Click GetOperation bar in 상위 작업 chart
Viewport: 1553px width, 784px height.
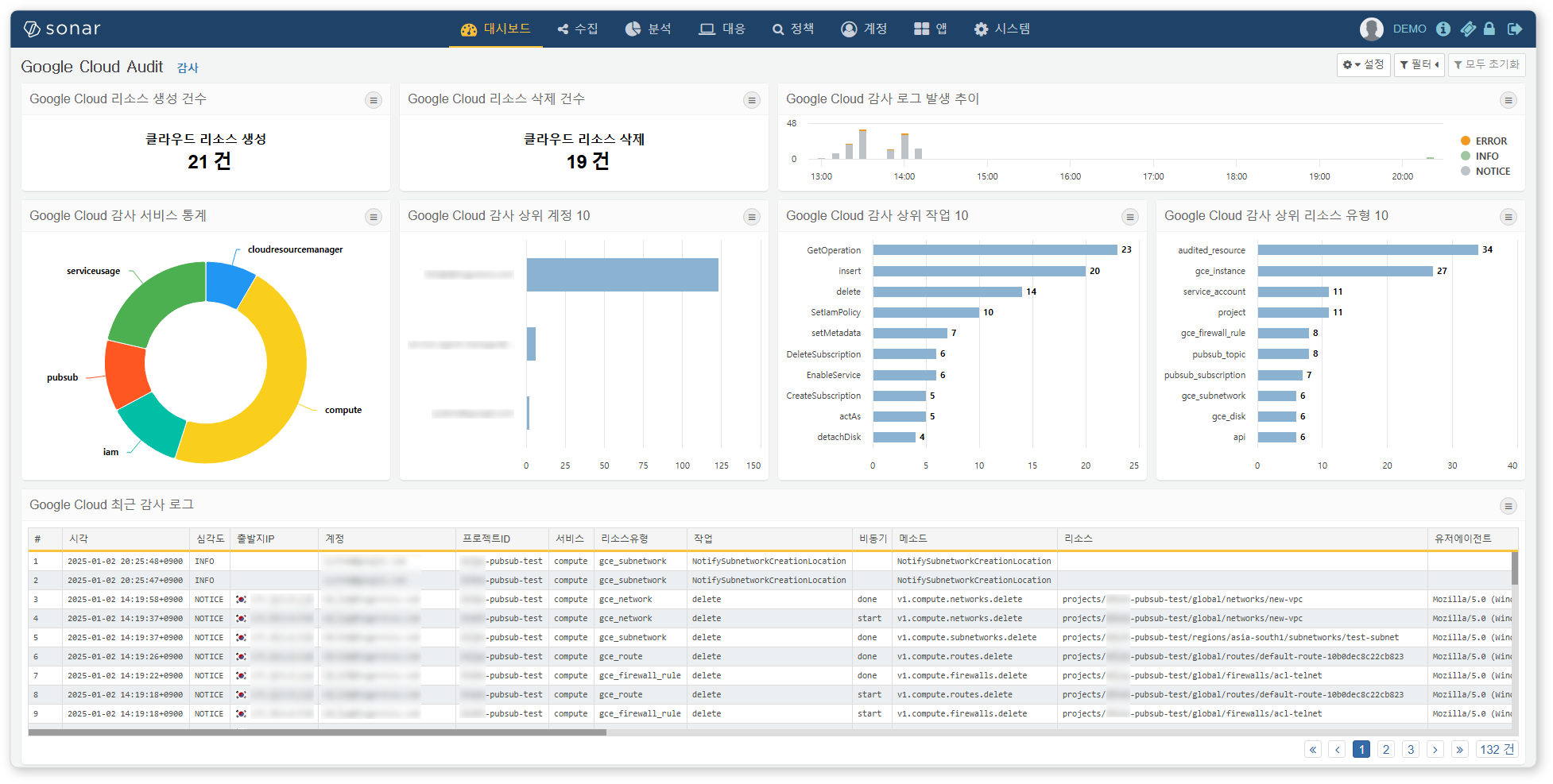pyautogui.click(x=995, y=249)
